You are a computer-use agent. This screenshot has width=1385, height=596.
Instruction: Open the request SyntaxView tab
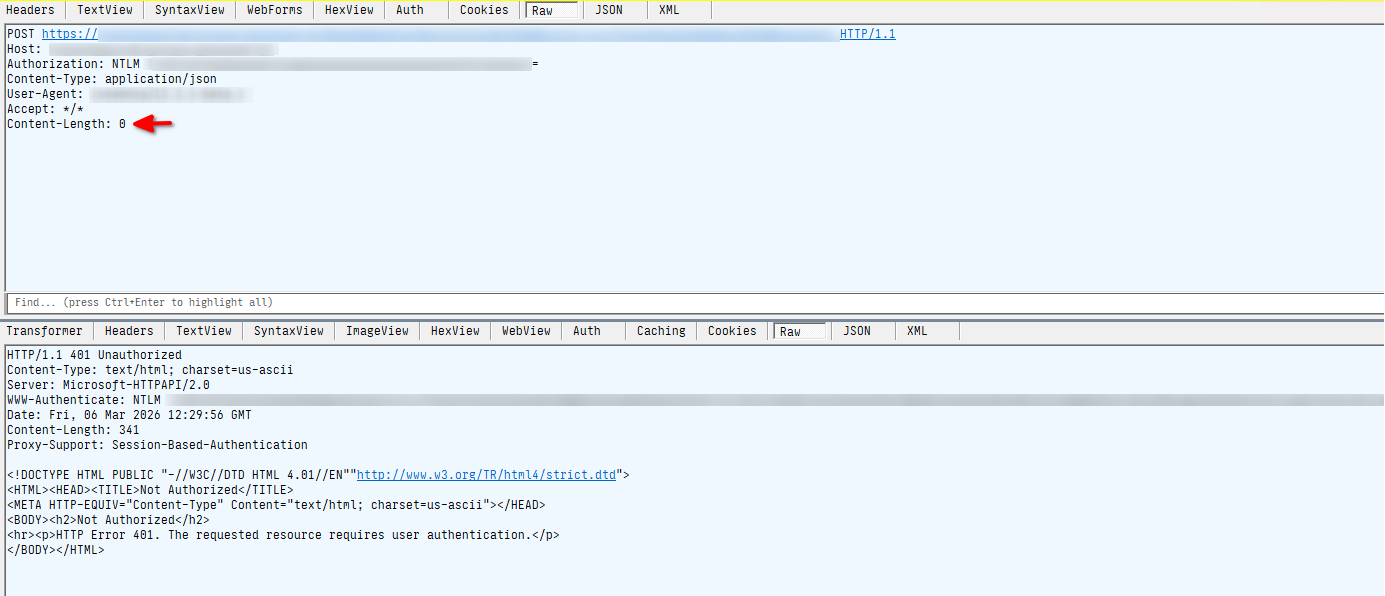point(189,10)
